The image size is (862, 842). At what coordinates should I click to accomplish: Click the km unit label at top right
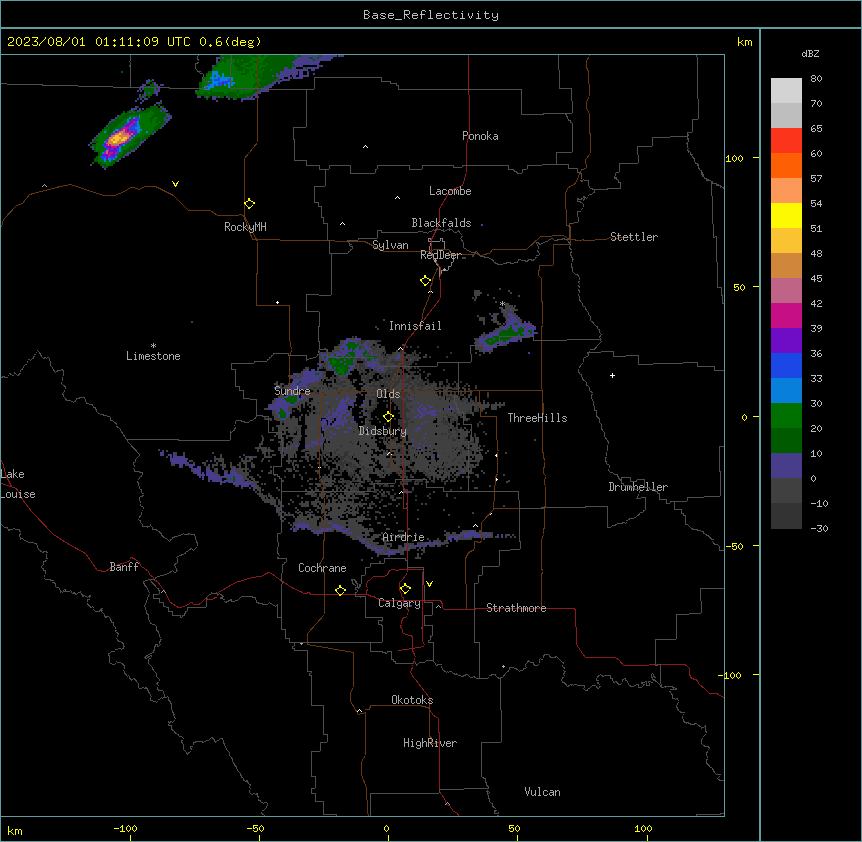[x=744, y=42]
